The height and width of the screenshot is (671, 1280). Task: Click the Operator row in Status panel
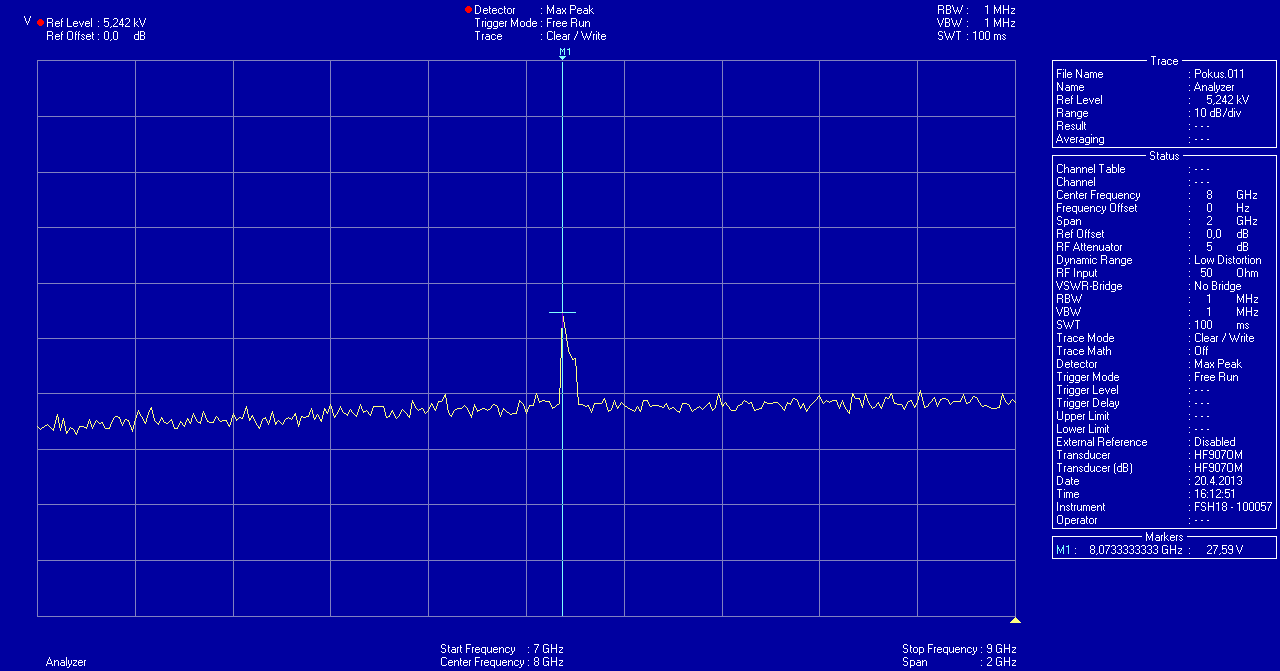1133,520
